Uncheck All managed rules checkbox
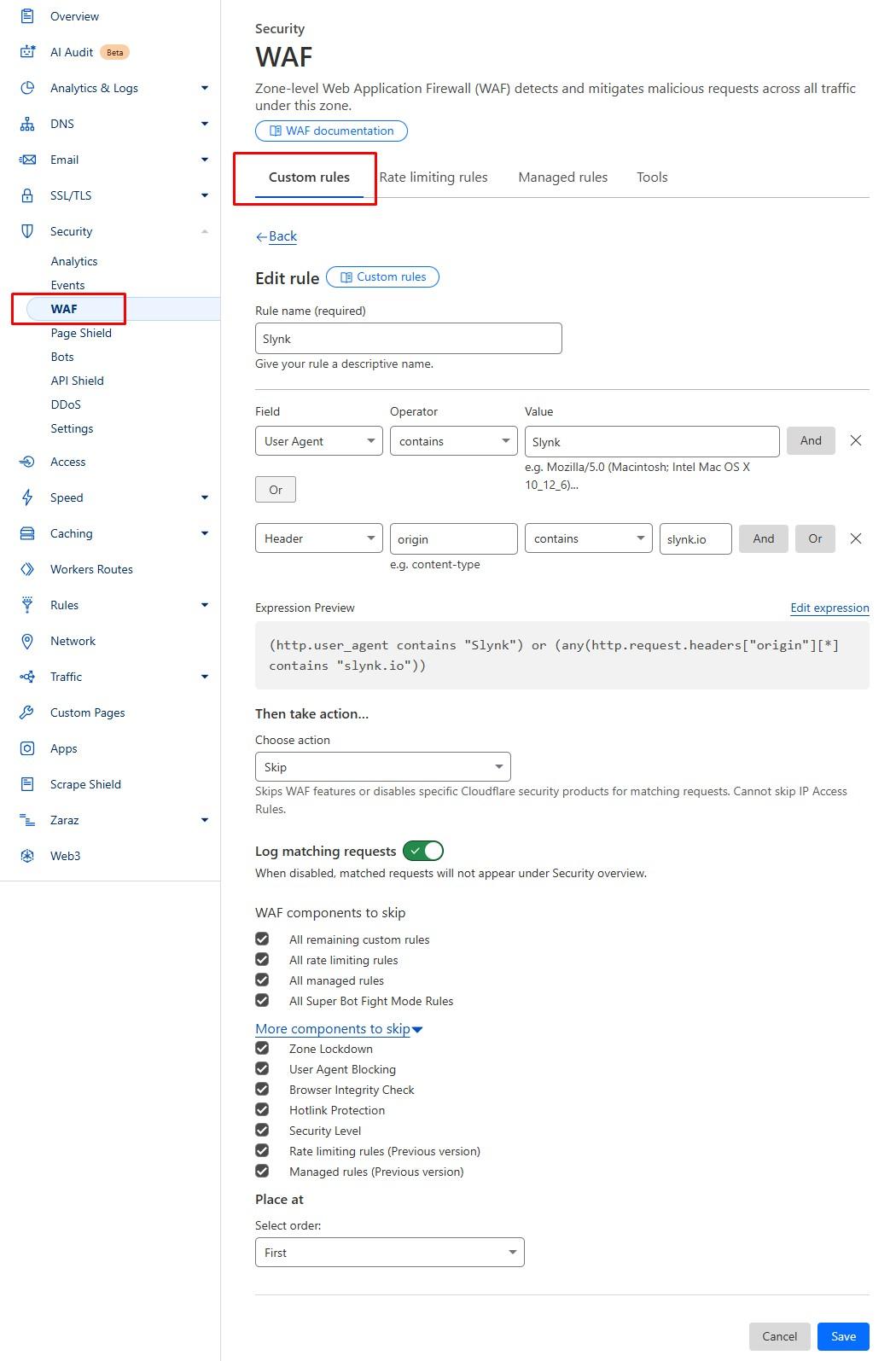Viewport: 896px width, 1361px height. [262, 980]
